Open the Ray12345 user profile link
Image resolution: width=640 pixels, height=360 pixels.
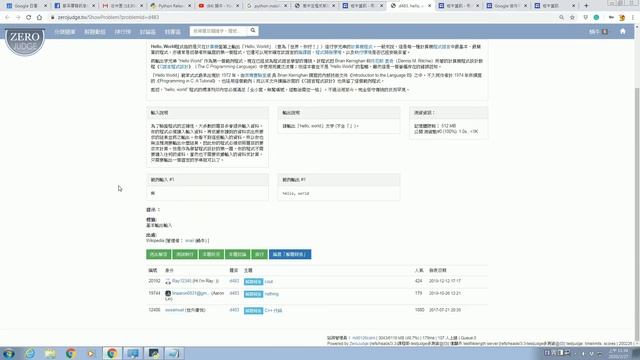pos(181,281)
